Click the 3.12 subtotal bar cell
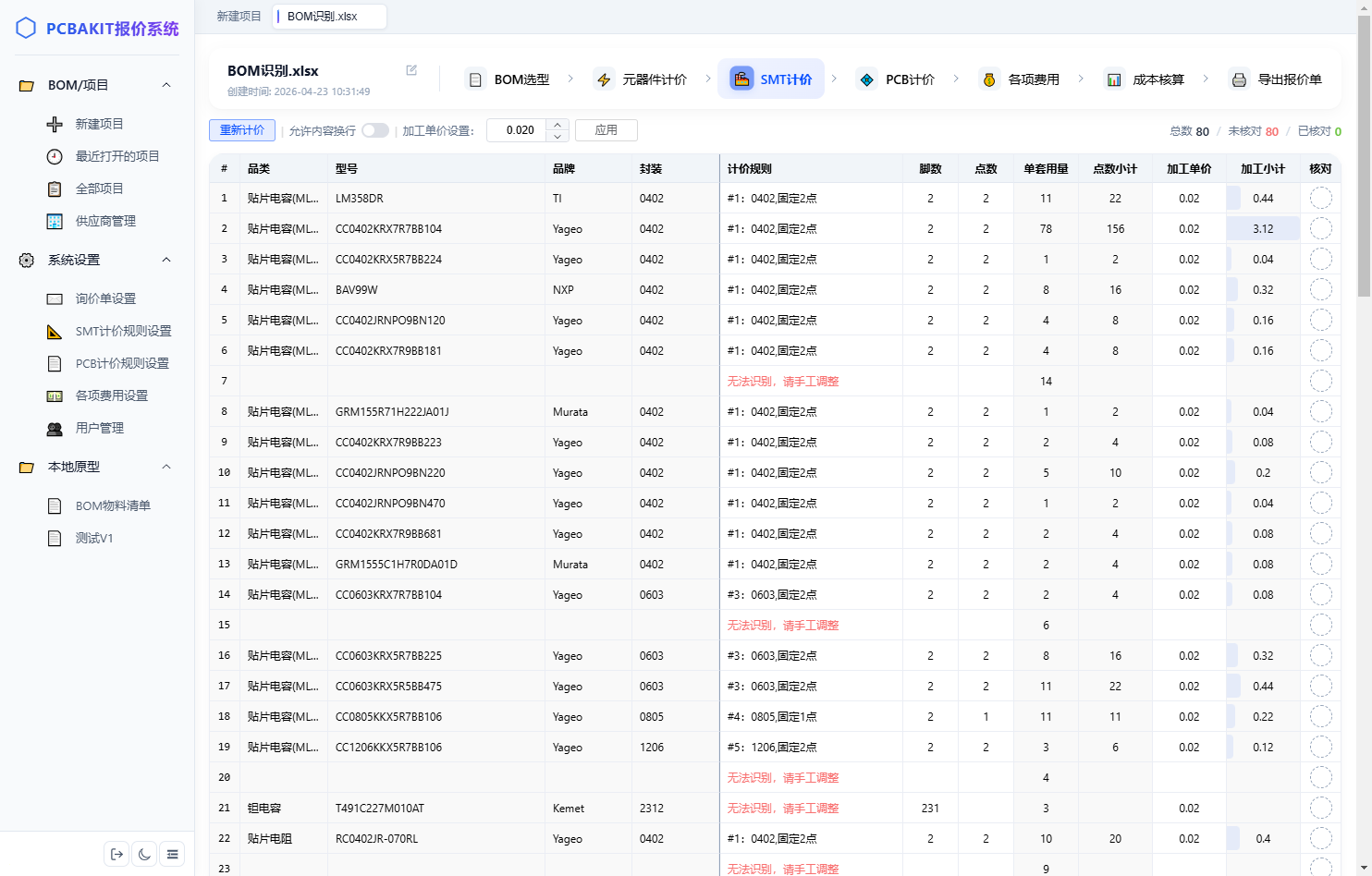The height and width of the screenshot is (876, 1372). [x=1263, y=228]
